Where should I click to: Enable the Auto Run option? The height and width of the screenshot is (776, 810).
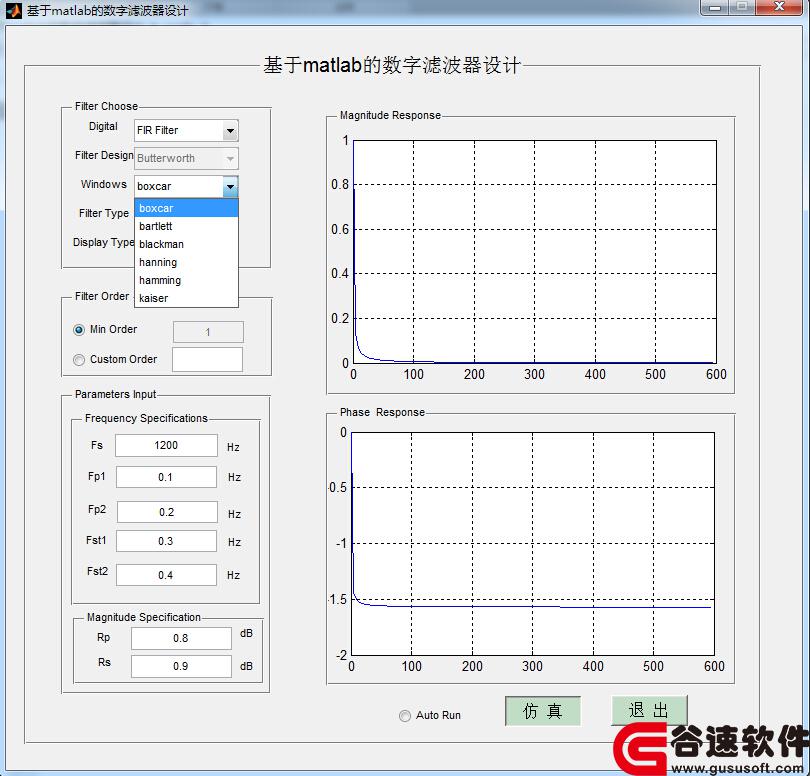(x=405, y=716)
